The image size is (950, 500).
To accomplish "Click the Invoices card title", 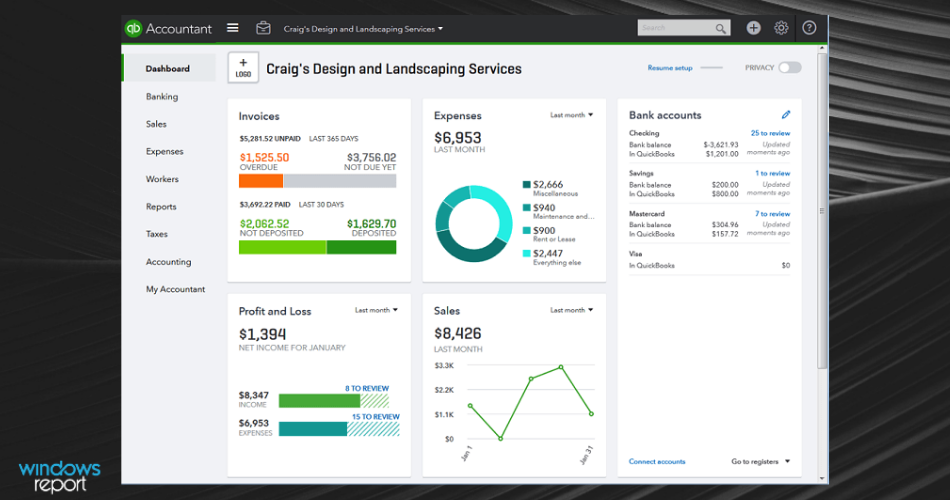I will pos(259,116).
